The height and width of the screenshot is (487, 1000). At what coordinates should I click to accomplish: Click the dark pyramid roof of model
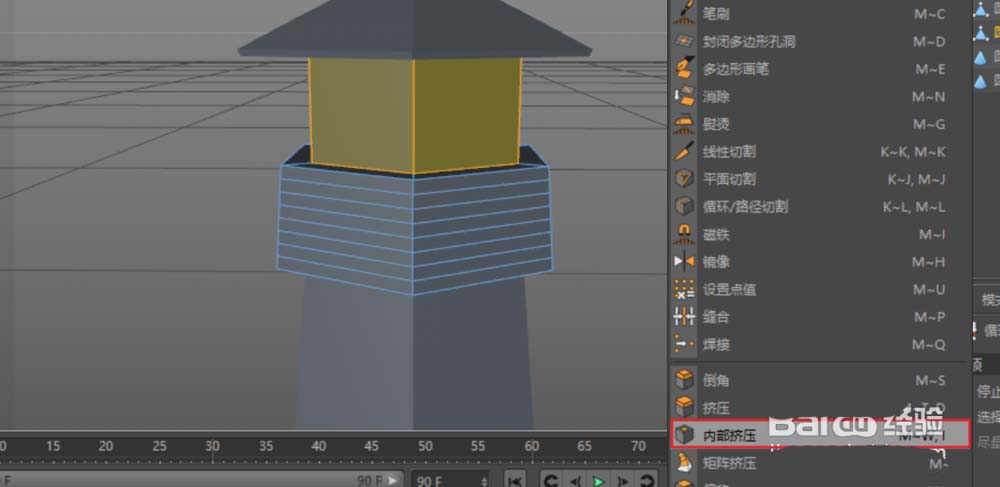pos(415,30)
